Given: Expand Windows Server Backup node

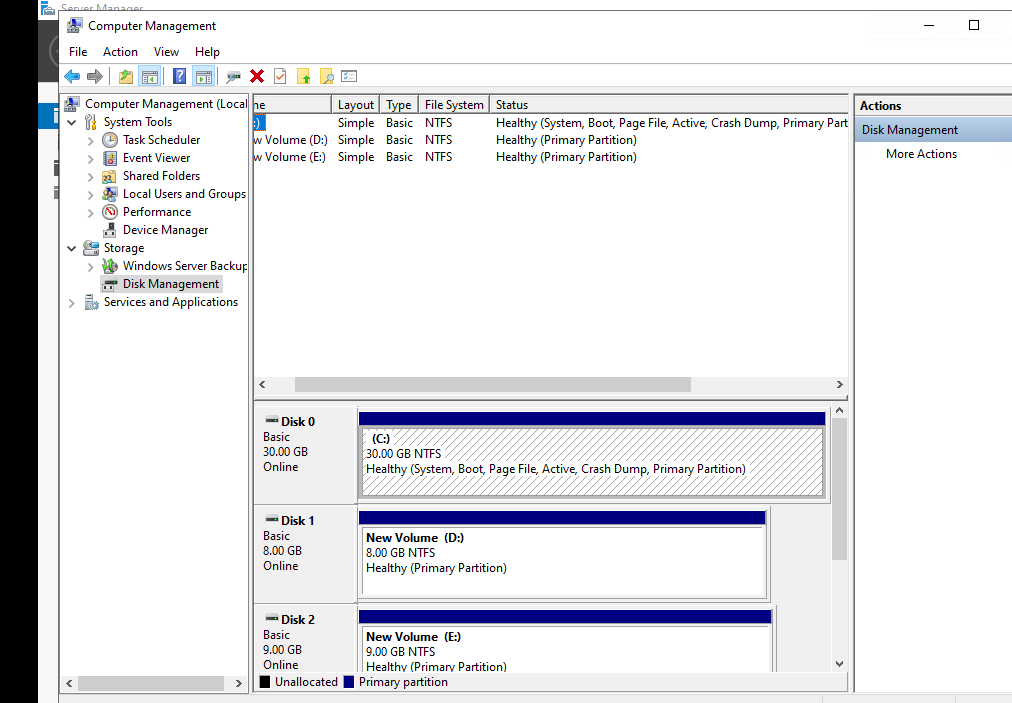Looking at the screenshot, I should (90, 267).
